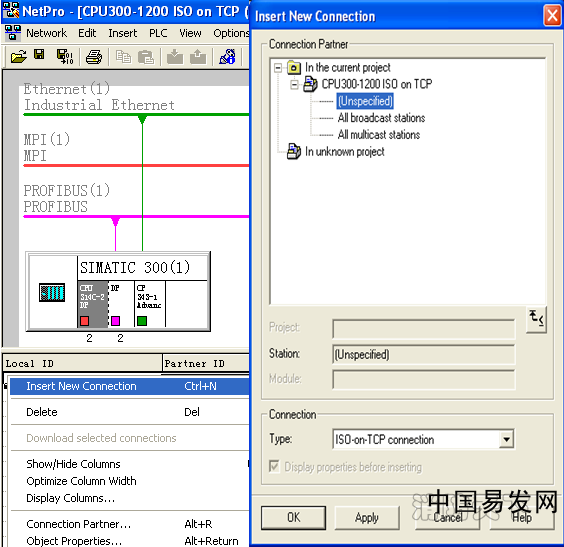Select the CPU 314C-2 DP module

(92, 304)
